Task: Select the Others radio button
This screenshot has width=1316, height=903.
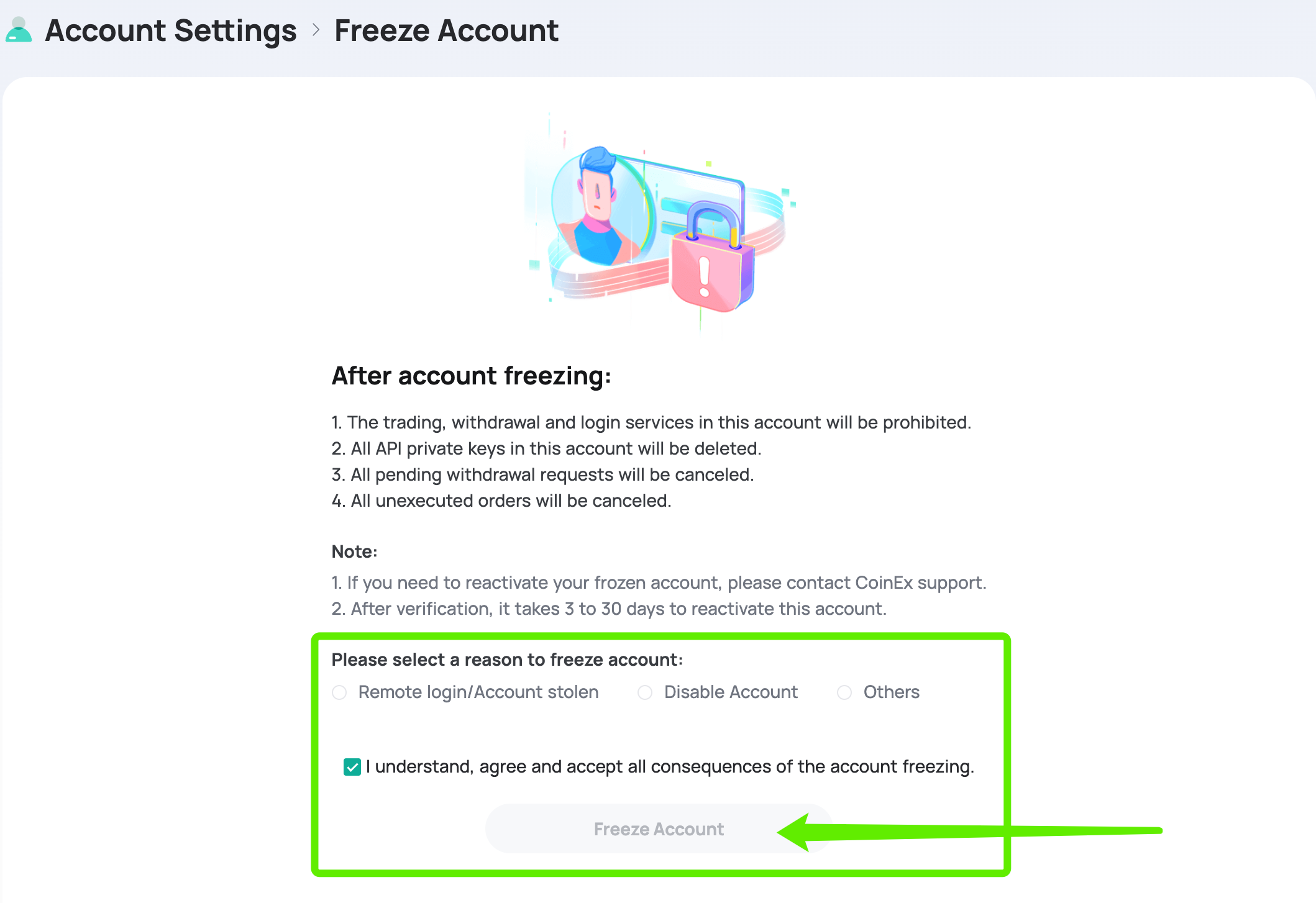Action: tap(844, 692)
